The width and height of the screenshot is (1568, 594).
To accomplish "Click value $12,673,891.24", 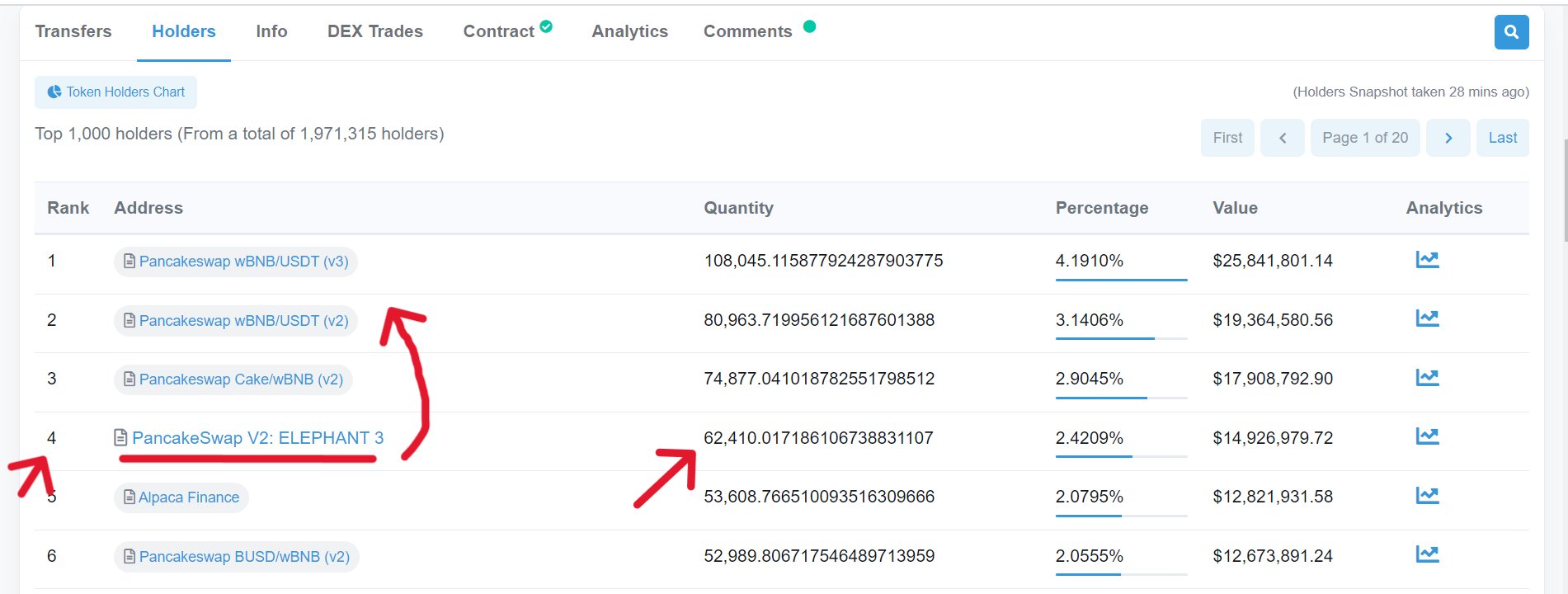I will [x=1273, y=556].
